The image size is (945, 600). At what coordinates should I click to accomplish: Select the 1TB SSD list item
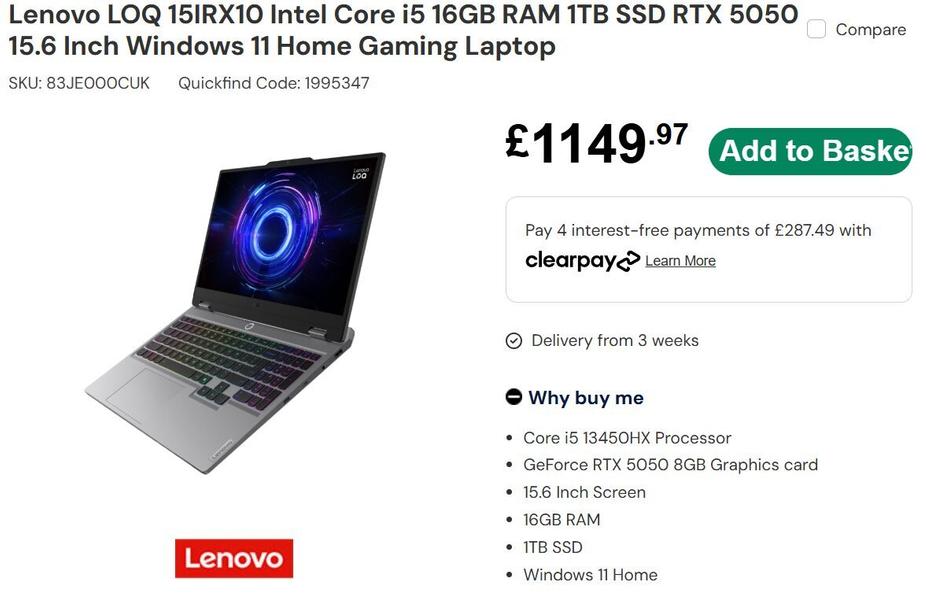pos(552,547)
